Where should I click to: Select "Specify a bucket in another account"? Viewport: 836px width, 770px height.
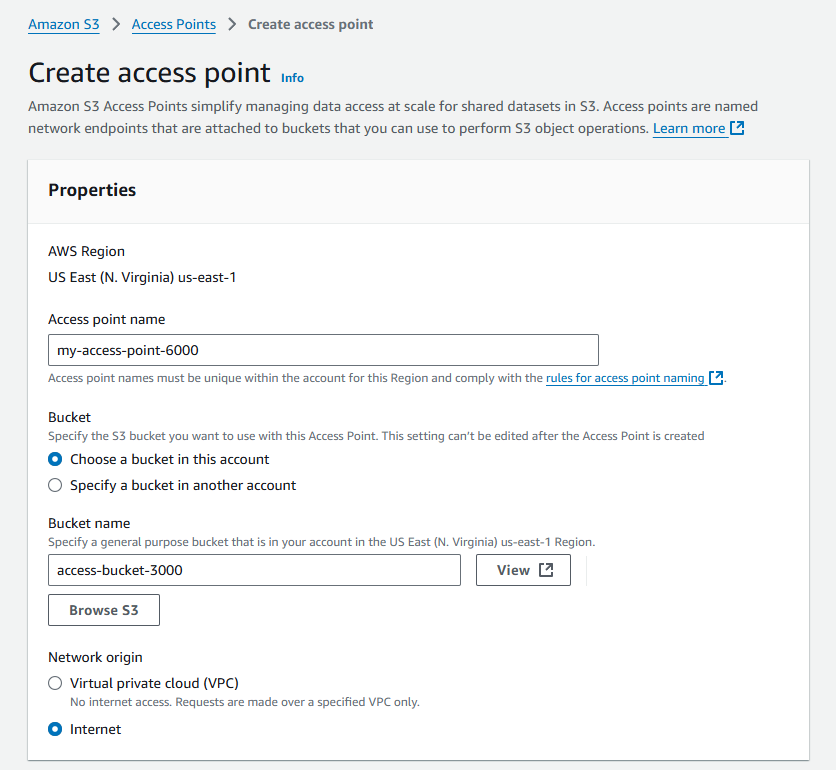(x=55, y=485)
